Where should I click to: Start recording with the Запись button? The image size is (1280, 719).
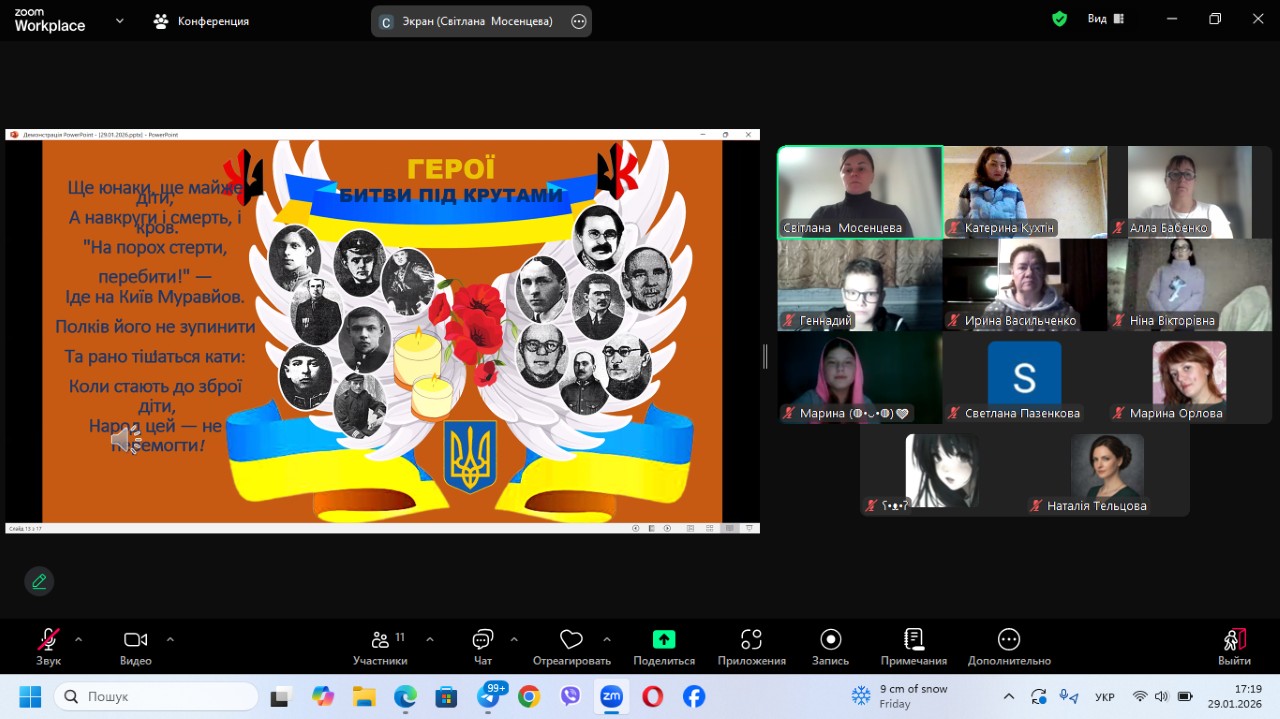coord(830,647)
